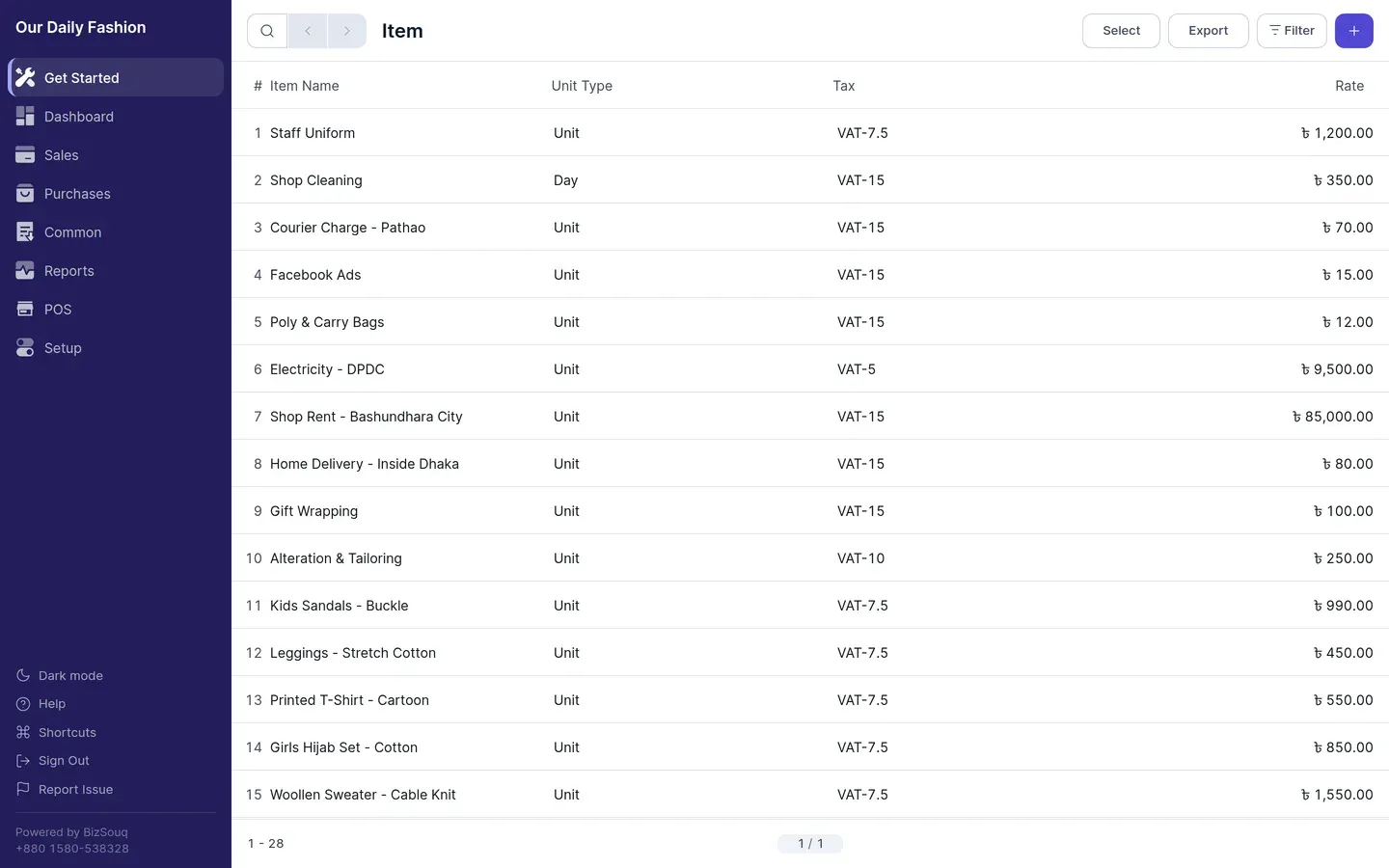Click the Dark mode moon icon
Image resolution: width=1389 pixels, height=868 pixels.
(x=23, y=675)
